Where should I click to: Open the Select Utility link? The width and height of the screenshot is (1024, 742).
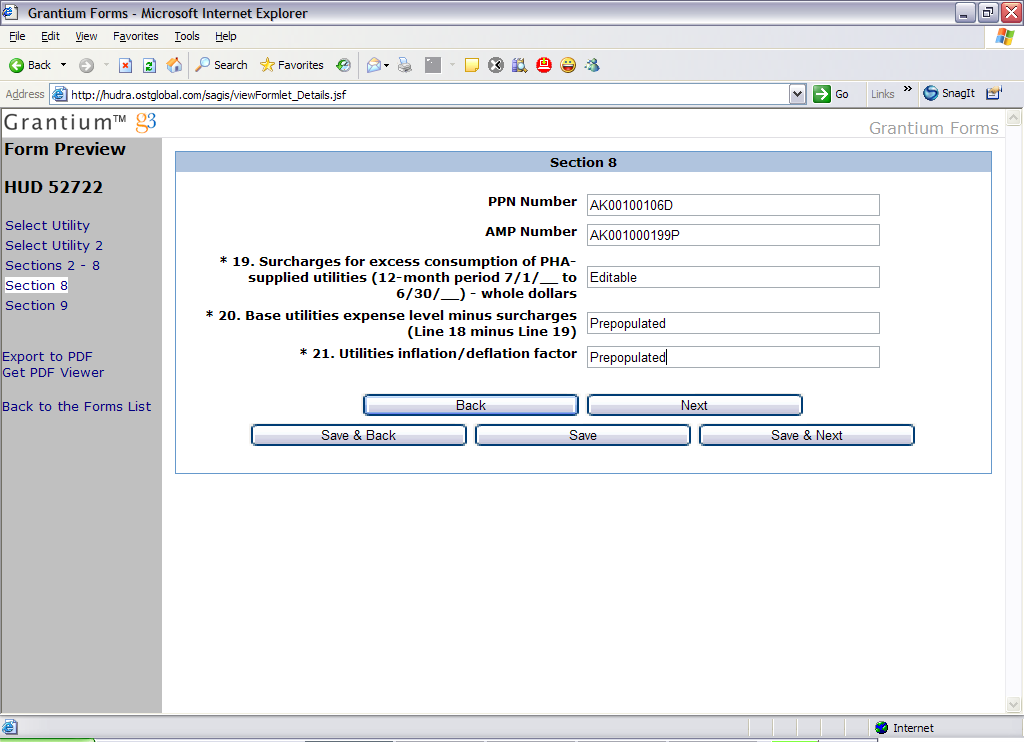click(x=48, y=225)
